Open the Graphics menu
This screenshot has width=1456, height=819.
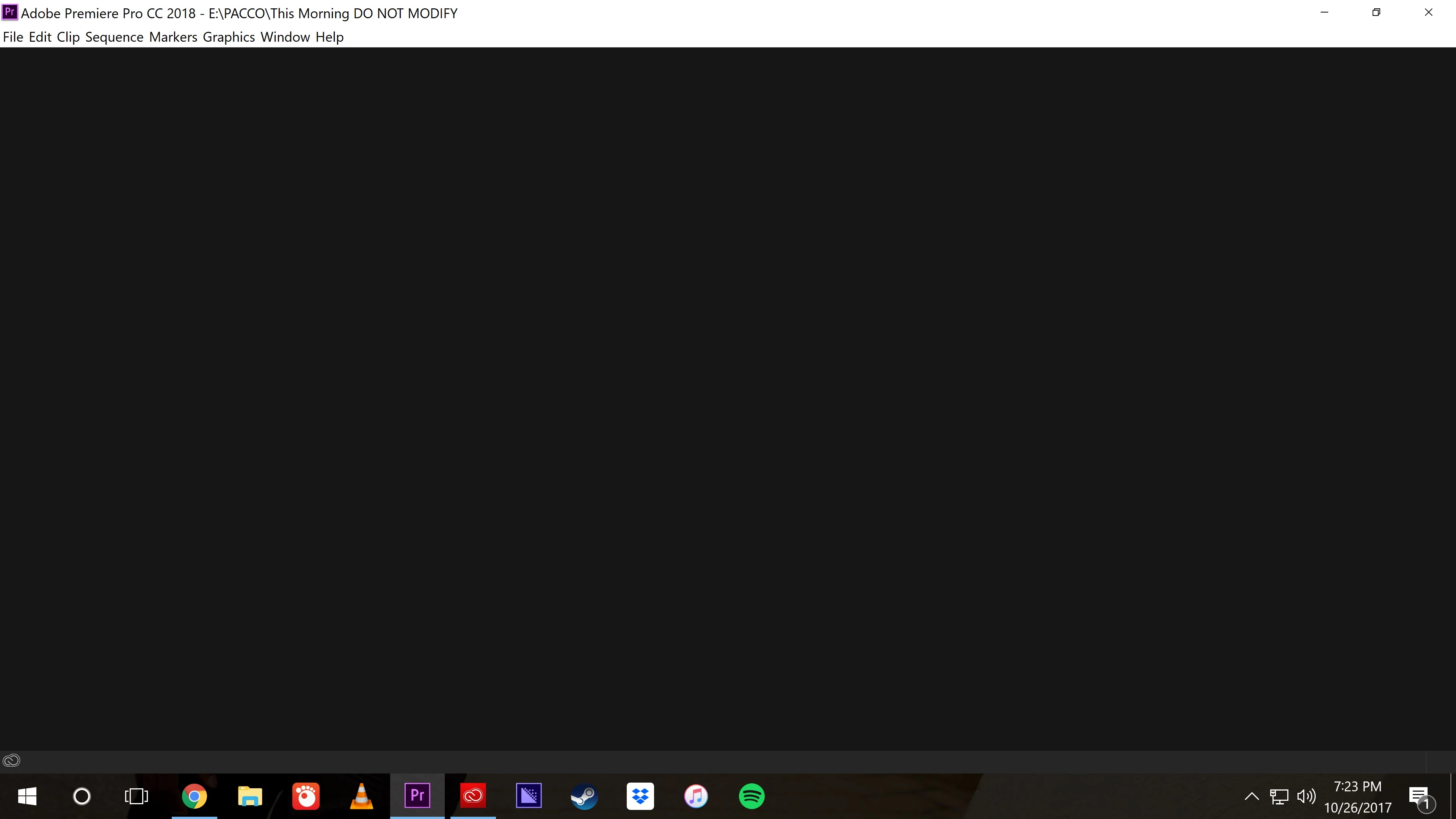(229, 37)
